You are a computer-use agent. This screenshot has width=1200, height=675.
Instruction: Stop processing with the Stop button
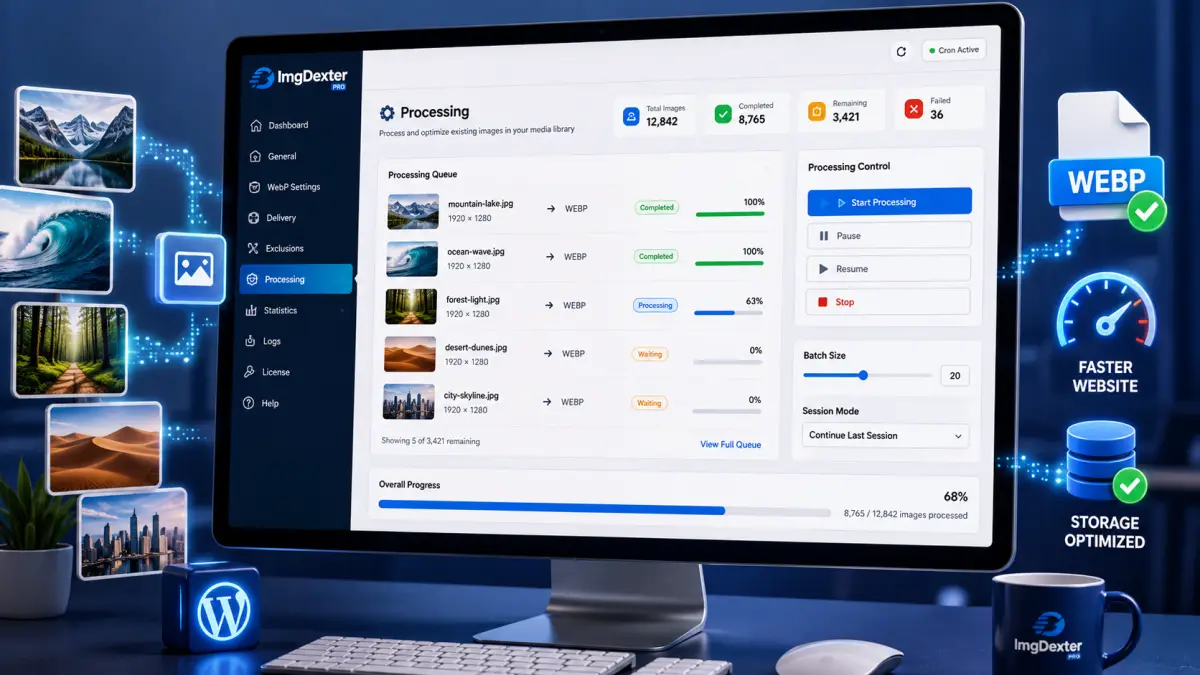click(x=889, y=302)
